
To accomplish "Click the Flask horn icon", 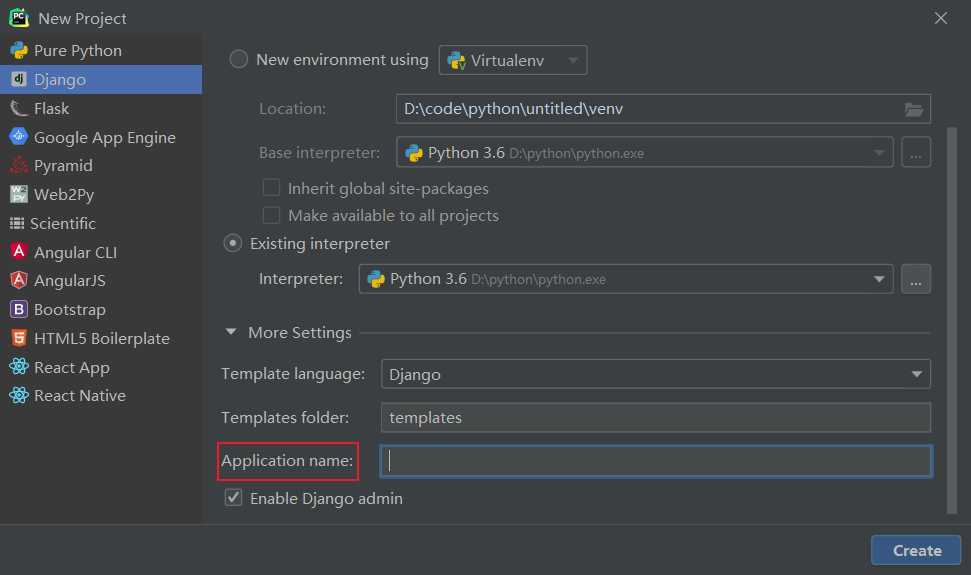I will pyautogui.click(x=19, y=108).
